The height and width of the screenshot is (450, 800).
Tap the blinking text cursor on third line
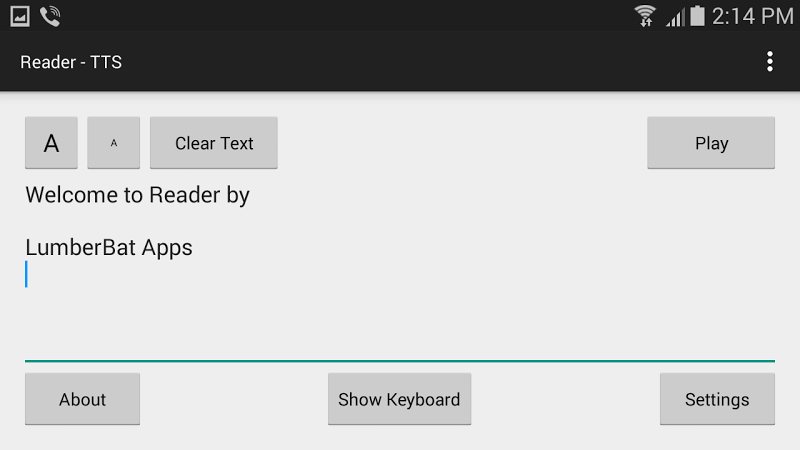click(27, 275)
